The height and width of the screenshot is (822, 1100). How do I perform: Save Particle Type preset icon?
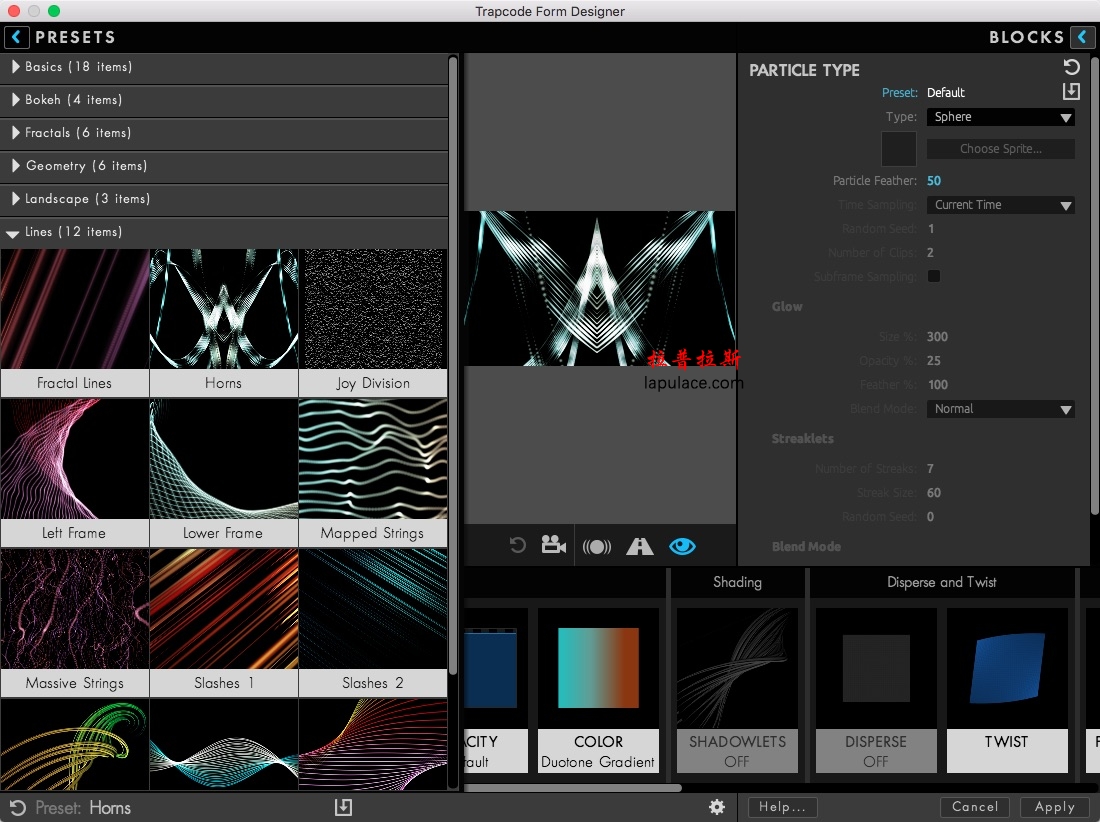point(1071,91)
